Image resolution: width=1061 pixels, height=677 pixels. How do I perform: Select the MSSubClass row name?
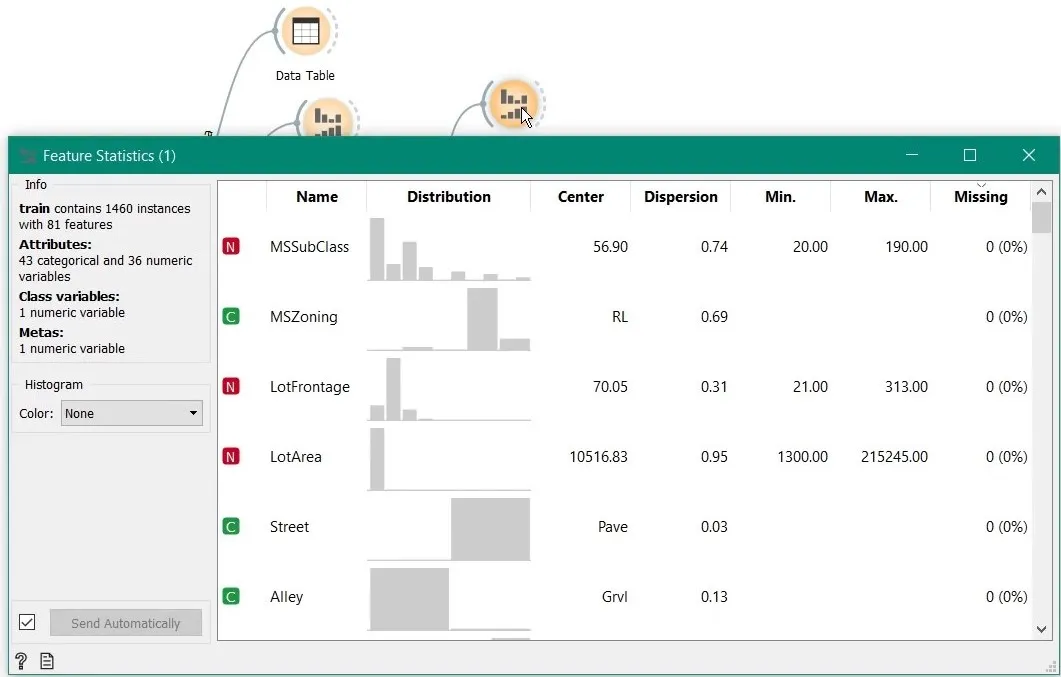[x=309, y=247]
